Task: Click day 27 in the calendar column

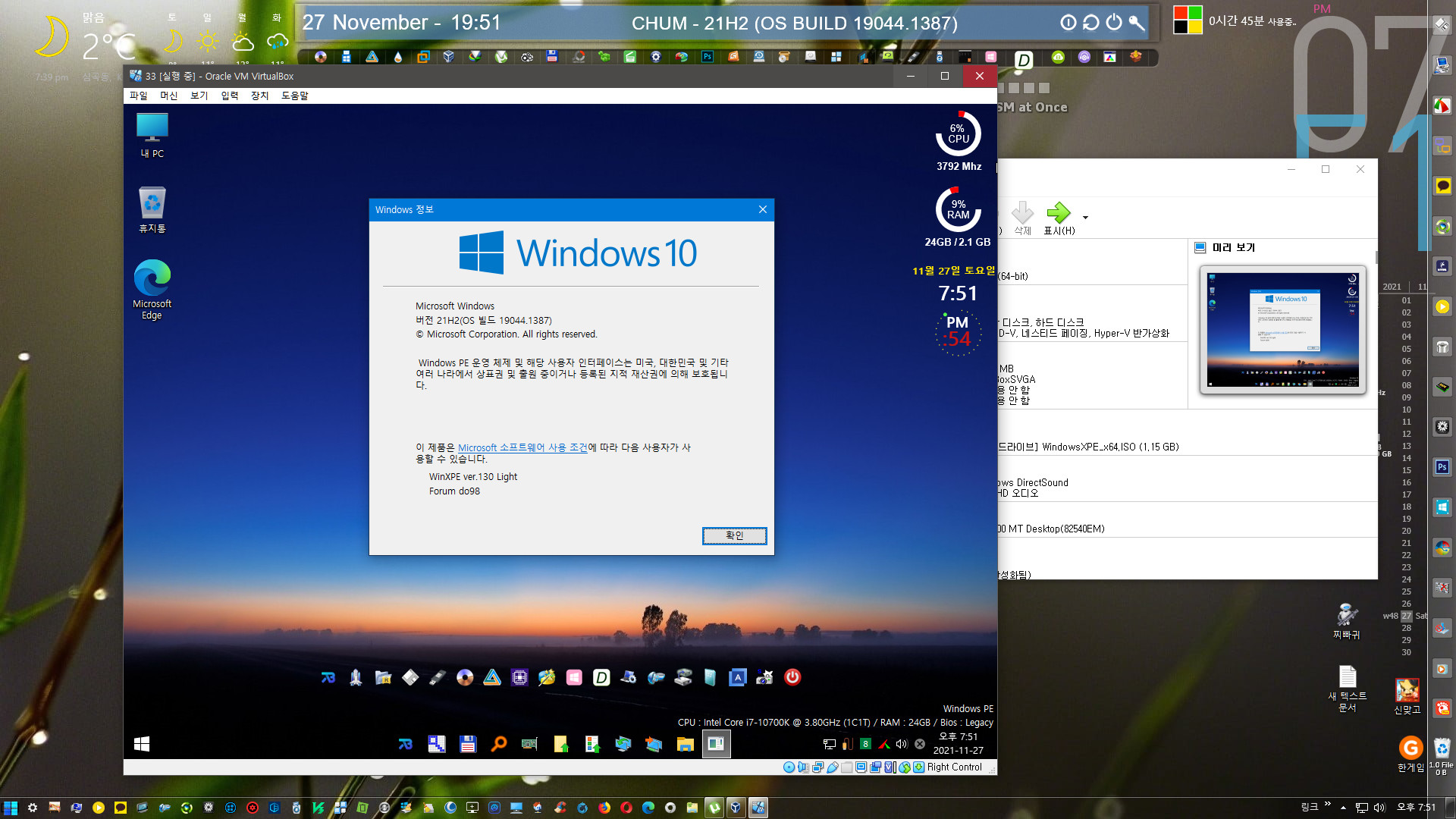Action: (1407, 616)
